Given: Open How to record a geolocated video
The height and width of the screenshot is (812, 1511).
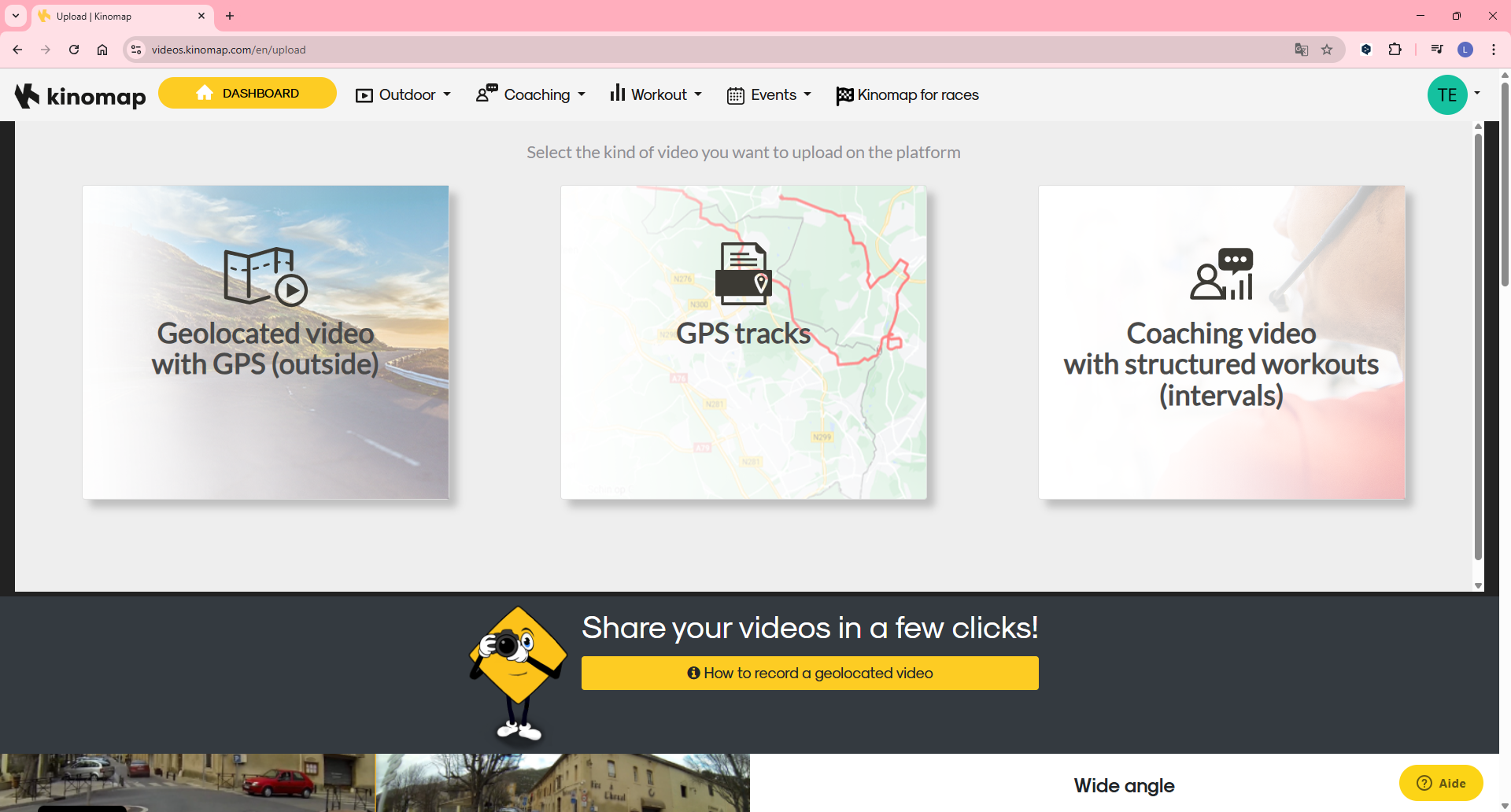Looking at the screenshot, I should (810, 674).
